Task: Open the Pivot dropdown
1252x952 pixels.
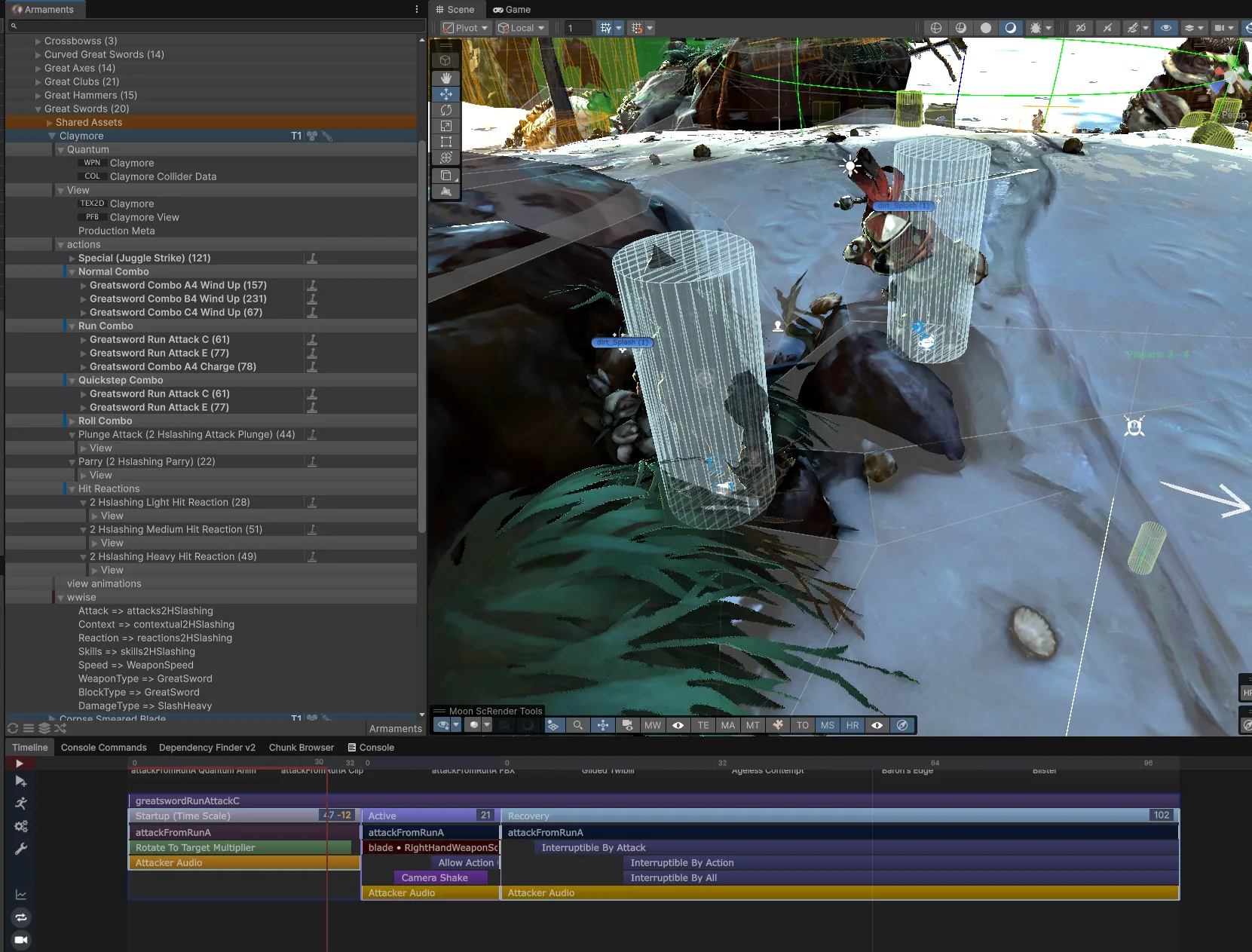Action: pos(466,28)
